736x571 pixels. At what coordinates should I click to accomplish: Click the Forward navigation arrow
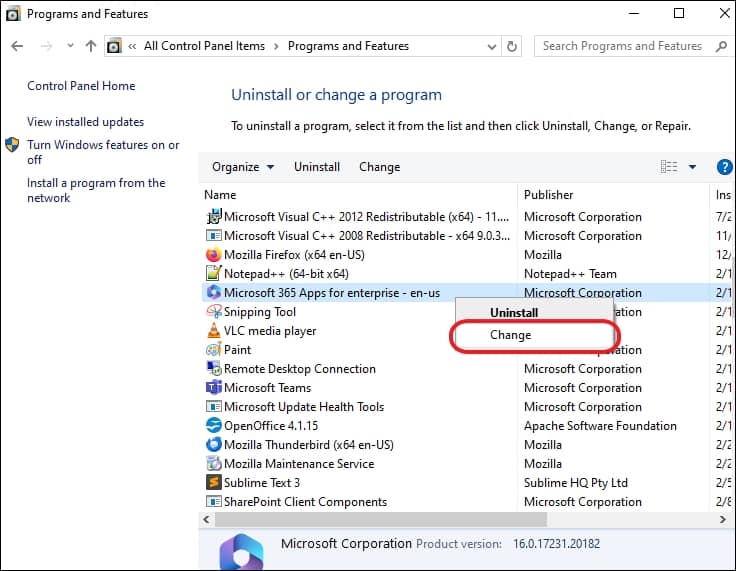pos(46,46)
